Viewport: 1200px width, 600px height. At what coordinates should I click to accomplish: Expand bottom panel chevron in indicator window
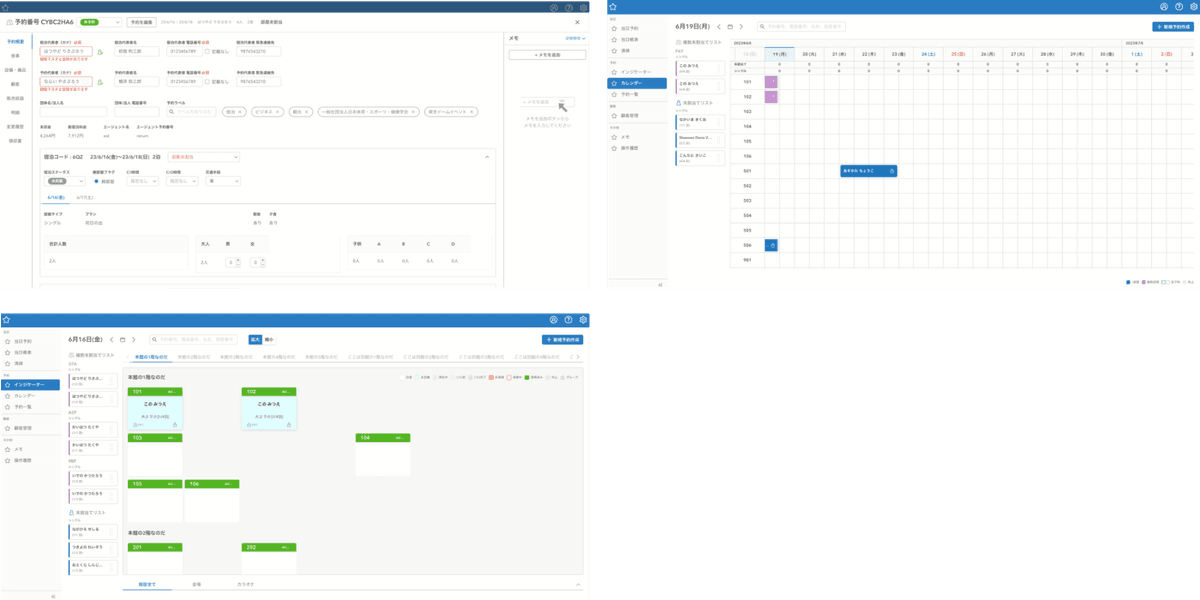(x=577, y=584)
